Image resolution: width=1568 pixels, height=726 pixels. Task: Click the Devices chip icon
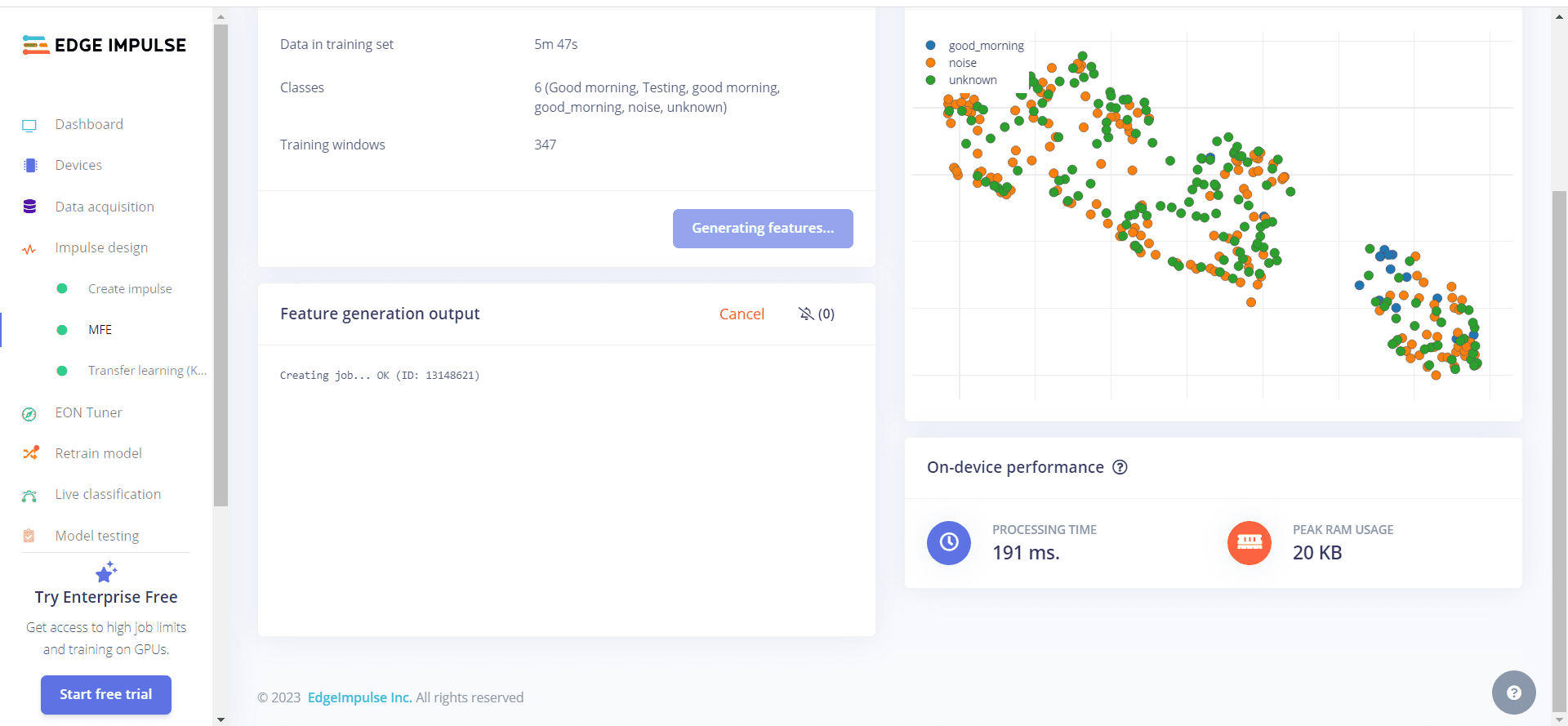point(30,166)
